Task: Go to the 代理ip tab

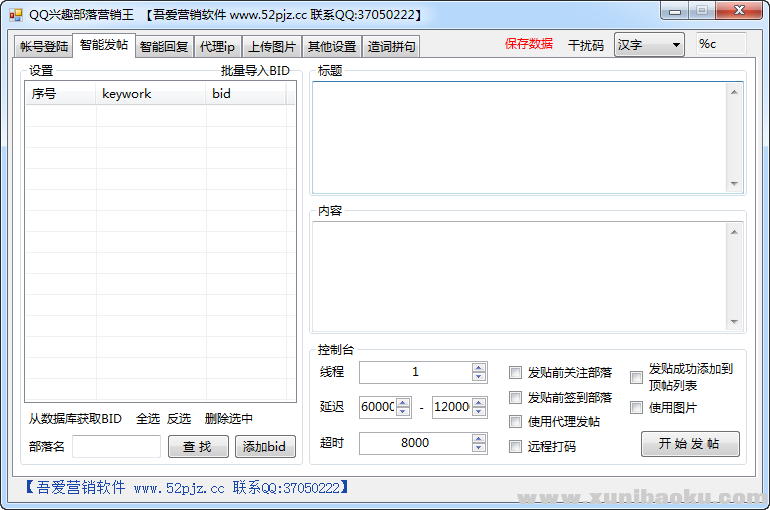Action: pos(217,47)
